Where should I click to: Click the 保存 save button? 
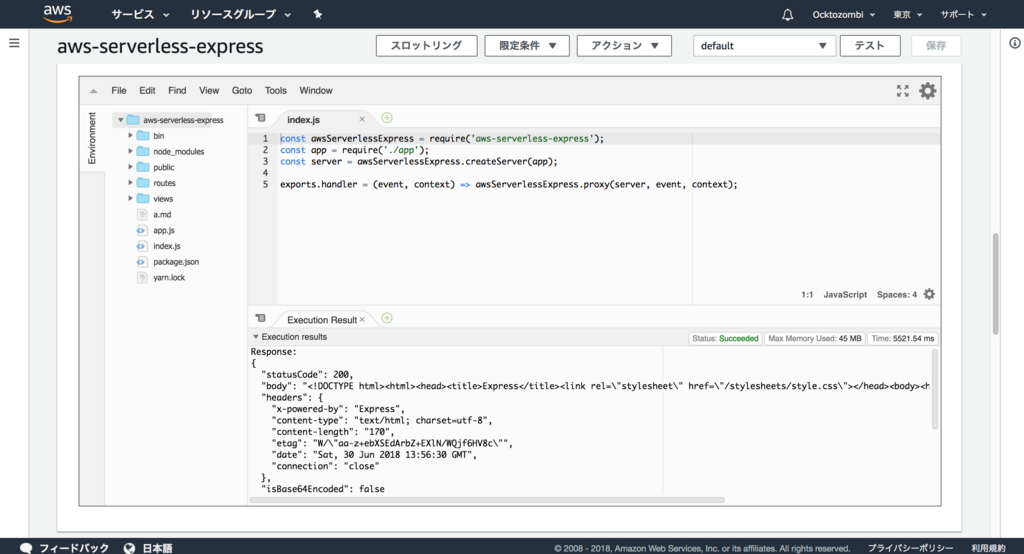[936, 46]
